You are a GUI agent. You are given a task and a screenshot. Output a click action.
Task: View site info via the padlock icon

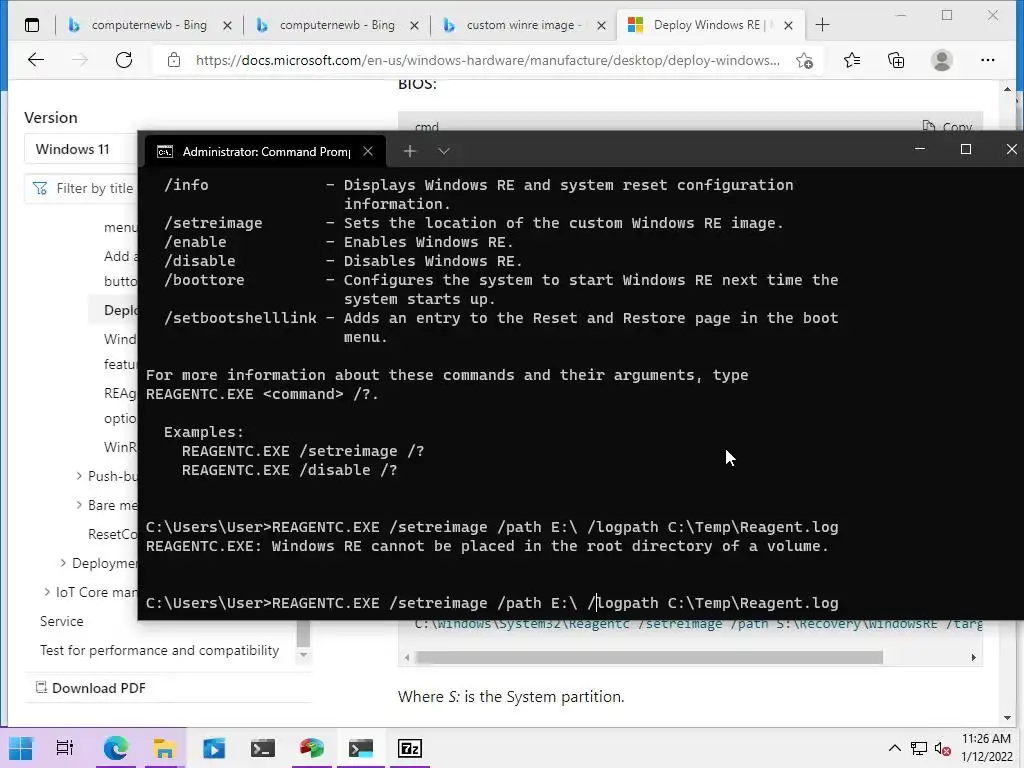(174, 60)
